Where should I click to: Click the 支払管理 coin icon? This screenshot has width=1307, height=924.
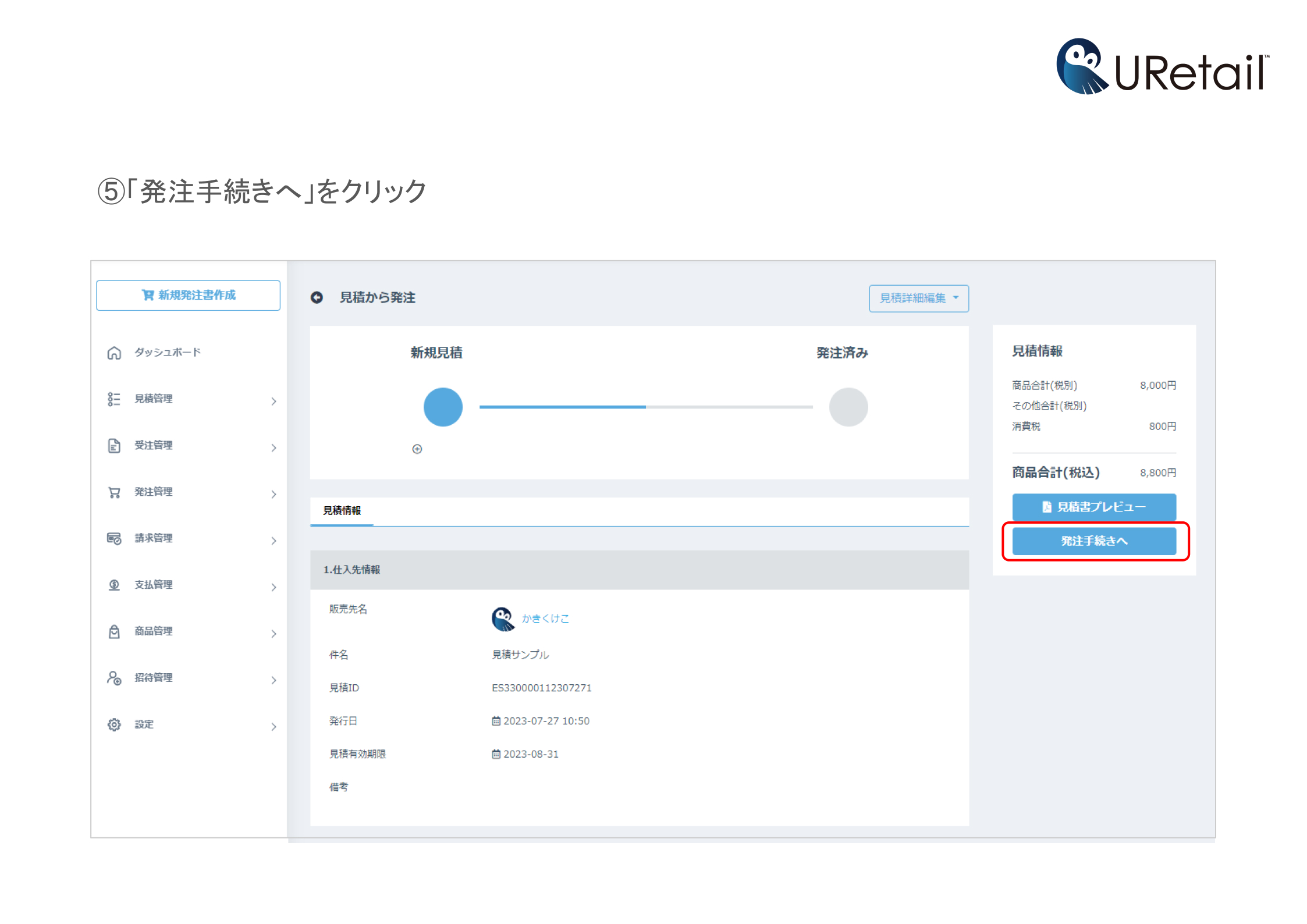coord(114,585)
